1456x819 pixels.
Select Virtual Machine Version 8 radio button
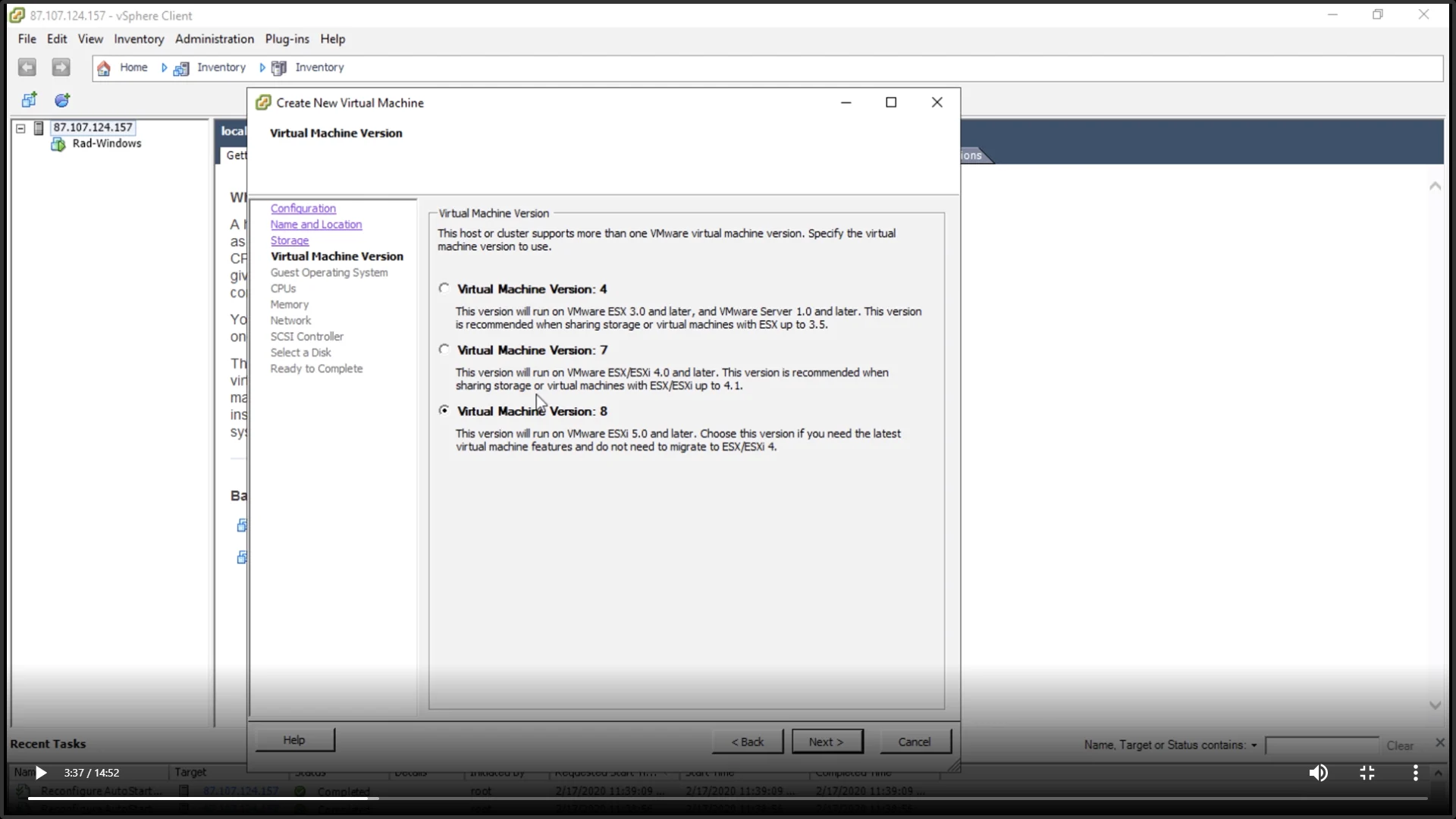444,410
